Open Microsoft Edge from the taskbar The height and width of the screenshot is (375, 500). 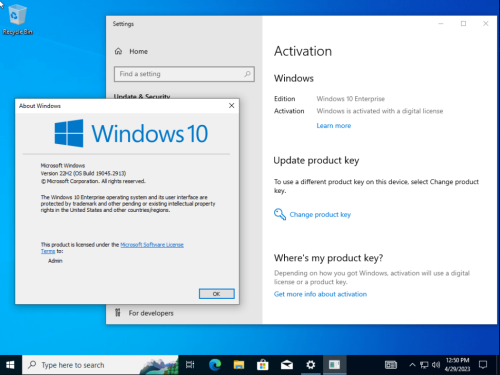tap(215, 365)
